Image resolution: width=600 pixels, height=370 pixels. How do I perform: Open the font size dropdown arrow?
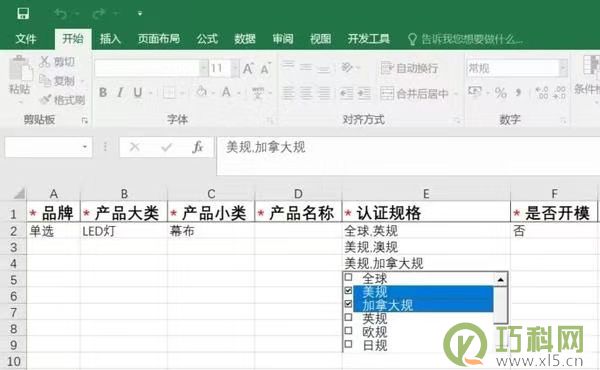click(235, 68)
